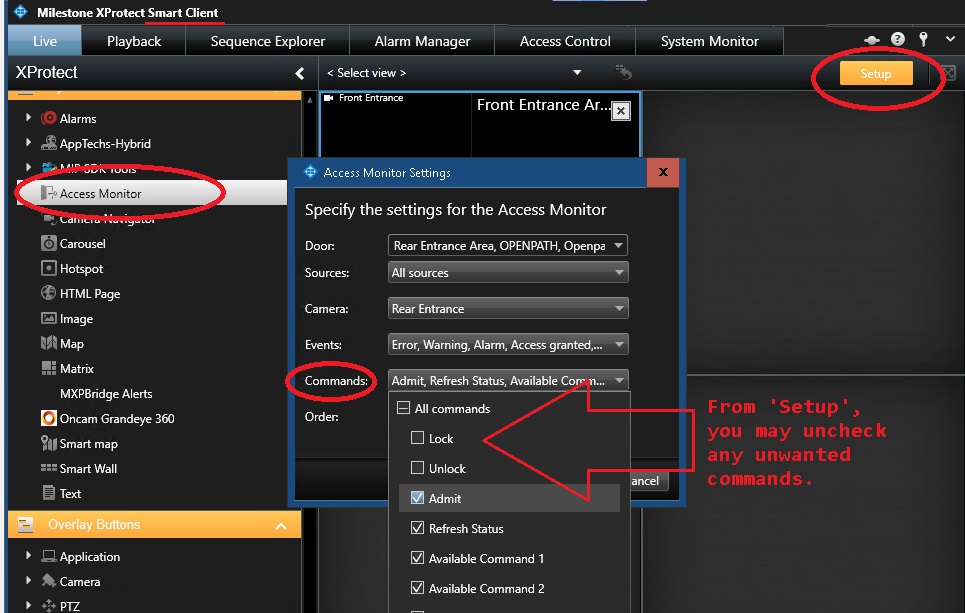Uncheck the Admit command checkbox
This screenshot has width=965, height=613.
coord(417,498)
